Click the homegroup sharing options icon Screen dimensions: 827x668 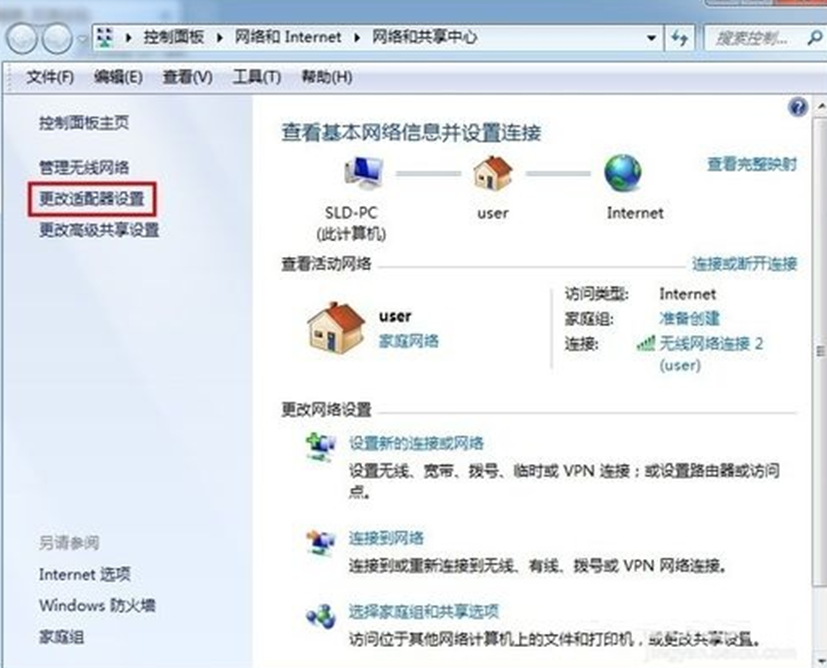click(x=321, y=616)
